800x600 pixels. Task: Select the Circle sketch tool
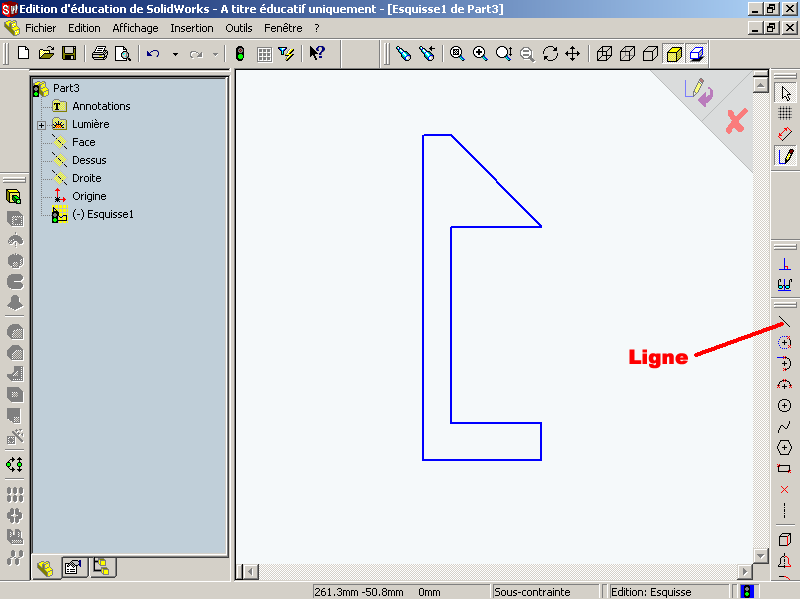(x=785, y=405)
